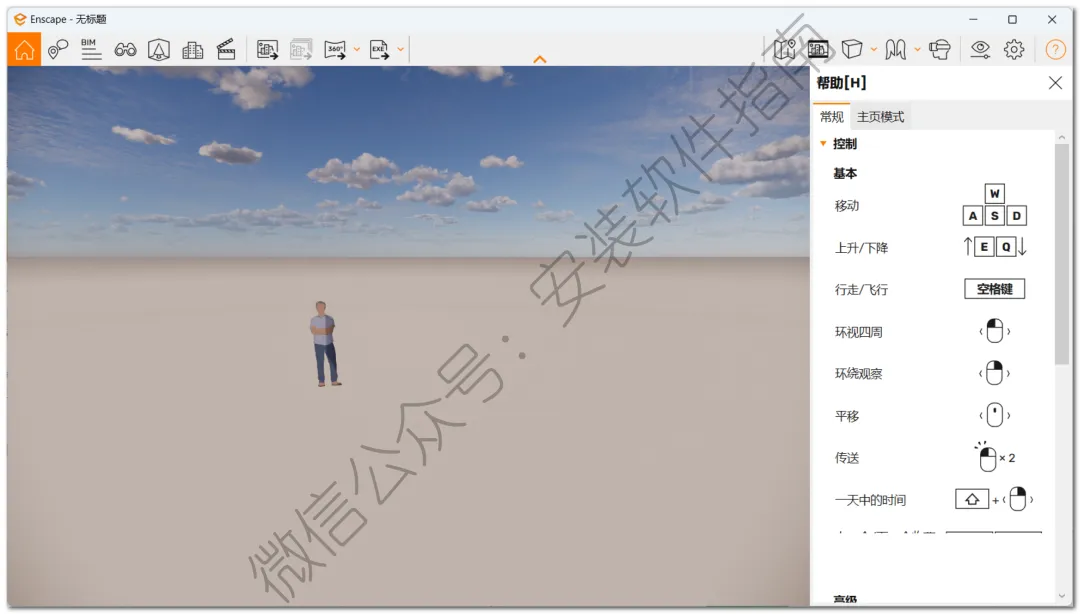Screen dimensions: 1080x614
Task: Open the BIM information panel
Action: coord(91,50)
